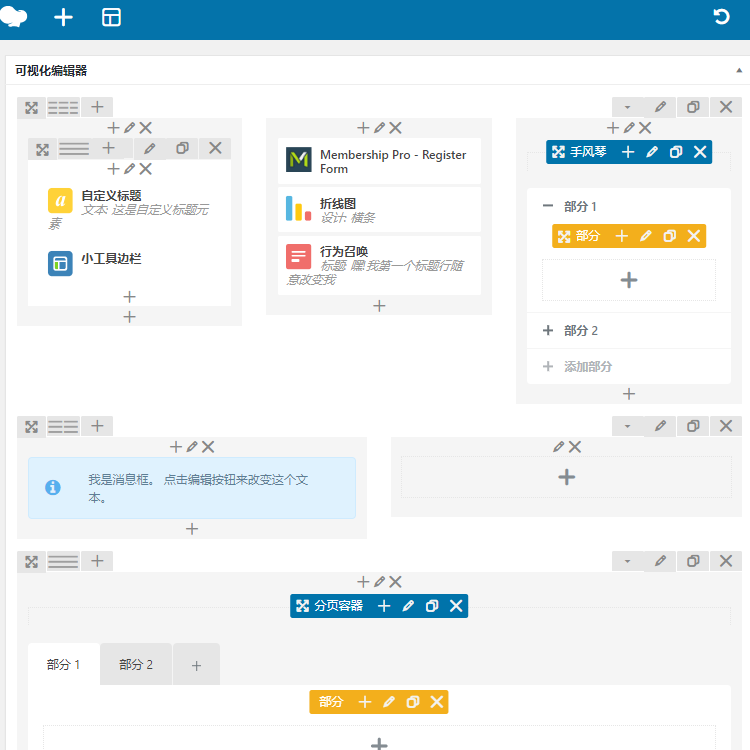Screen dimensions: 750x750
Task: Delete the column containing the message box
Action: coord(208,447)
